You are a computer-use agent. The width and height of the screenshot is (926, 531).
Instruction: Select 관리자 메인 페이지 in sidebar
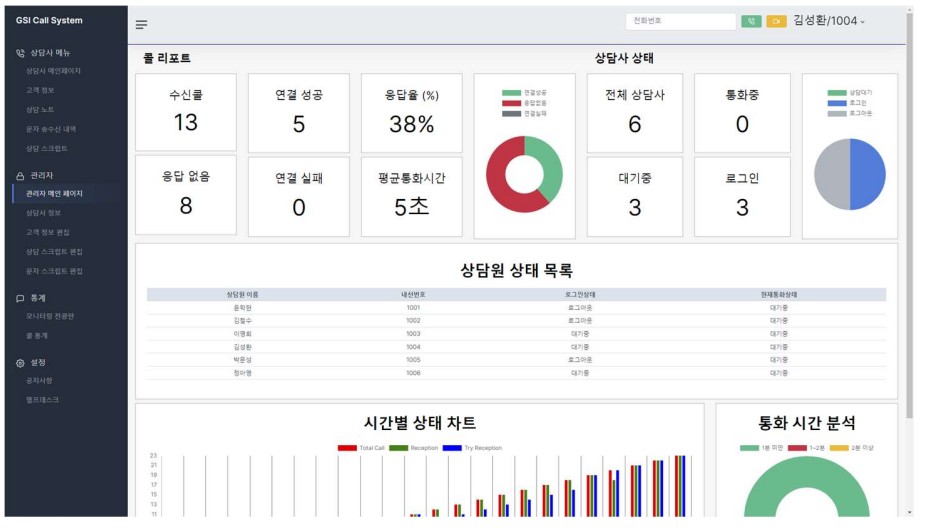pyautogui.click(x=54, y=194)
